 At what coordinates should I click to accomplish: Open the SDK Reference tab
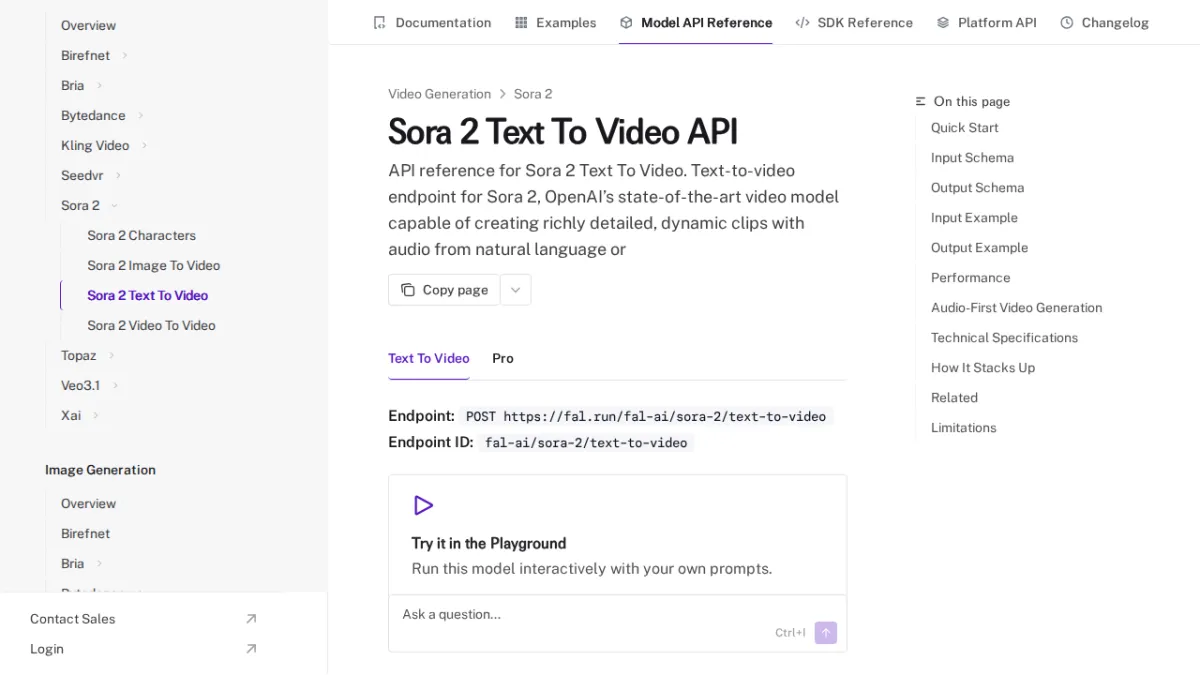click(854, 22)
